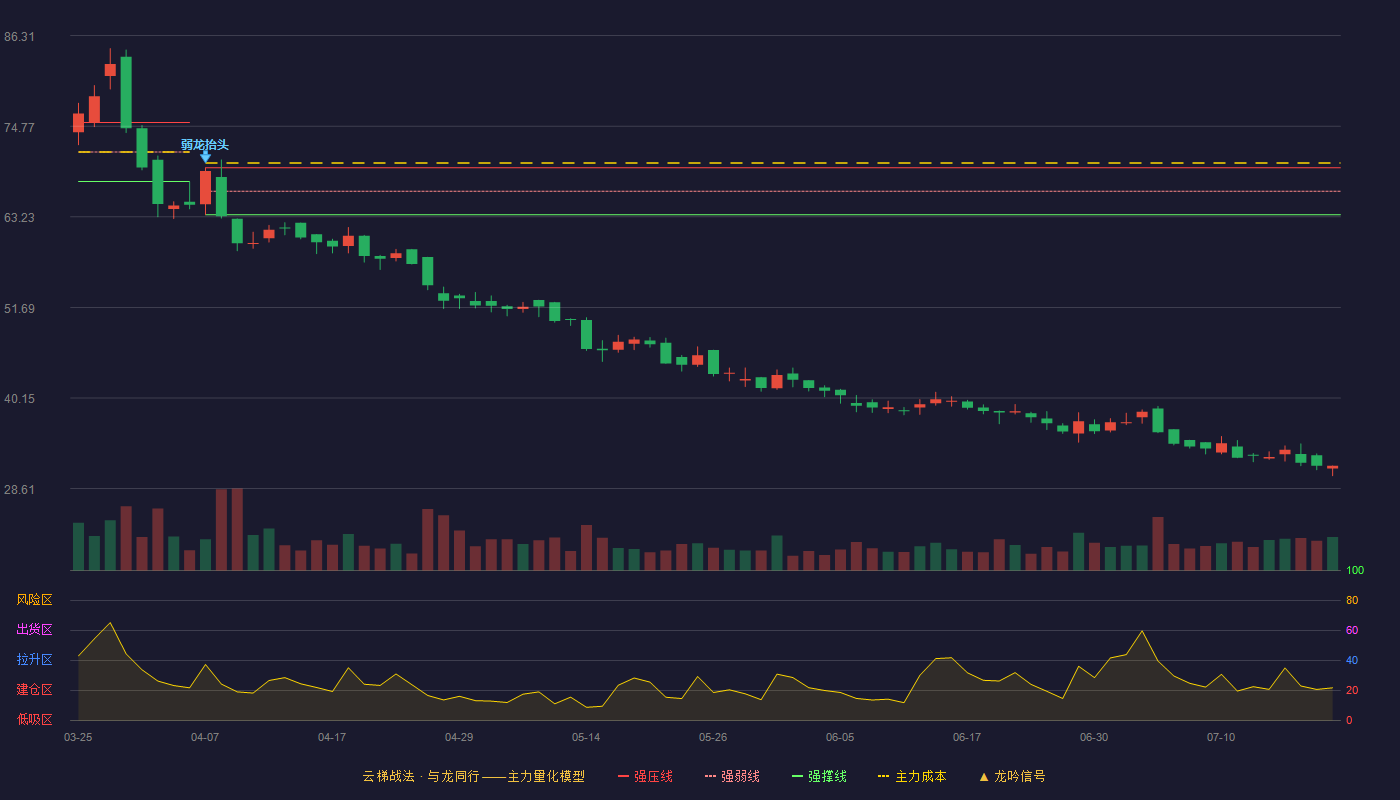1400x800 pixels.
Task: Click the 06-30 date axis label
Action: coord(1094,737)
